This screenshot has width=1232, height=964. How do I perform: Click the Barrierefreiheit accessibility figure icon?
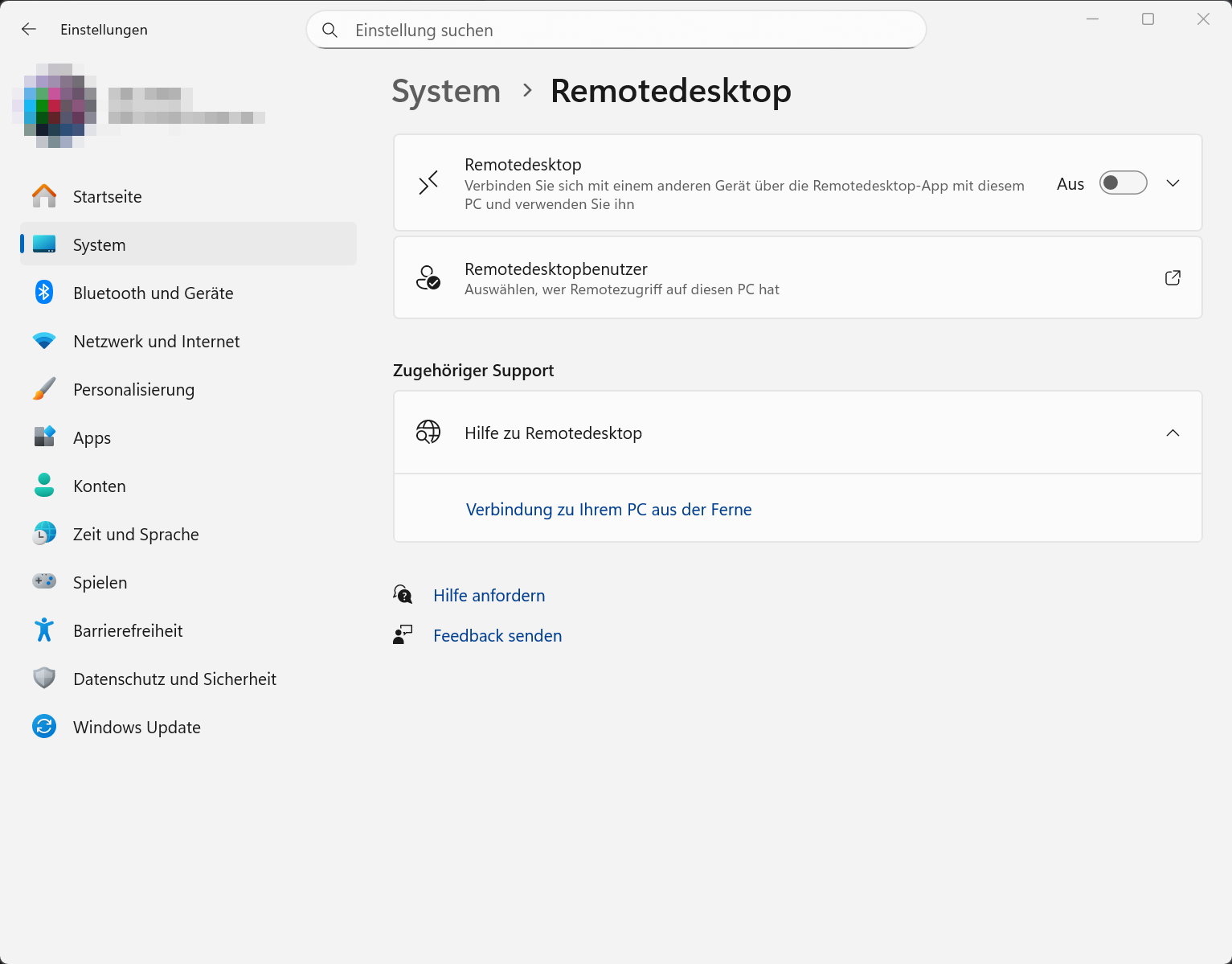click(44, 630)
